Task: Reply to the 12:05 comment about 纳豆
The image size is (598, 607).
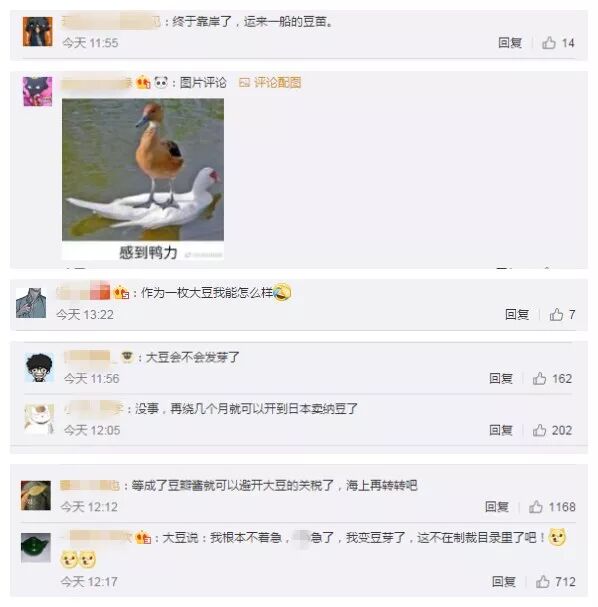Action: (501, 430)
